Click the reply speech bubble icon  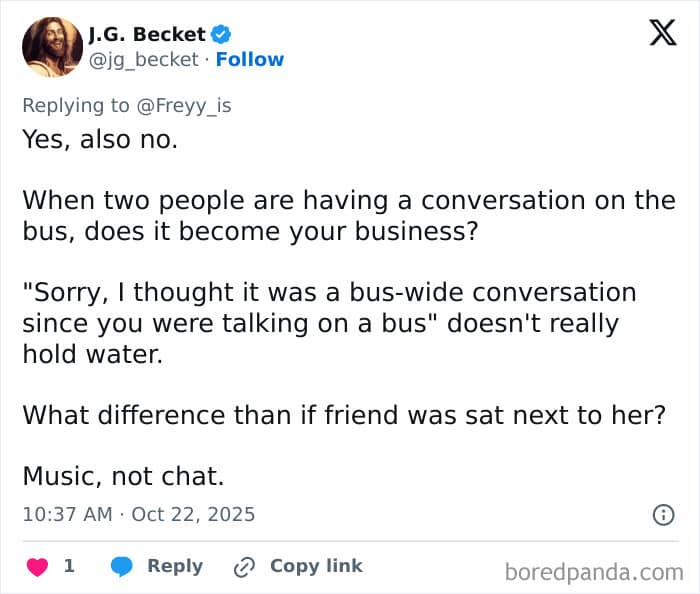point(122,566)
